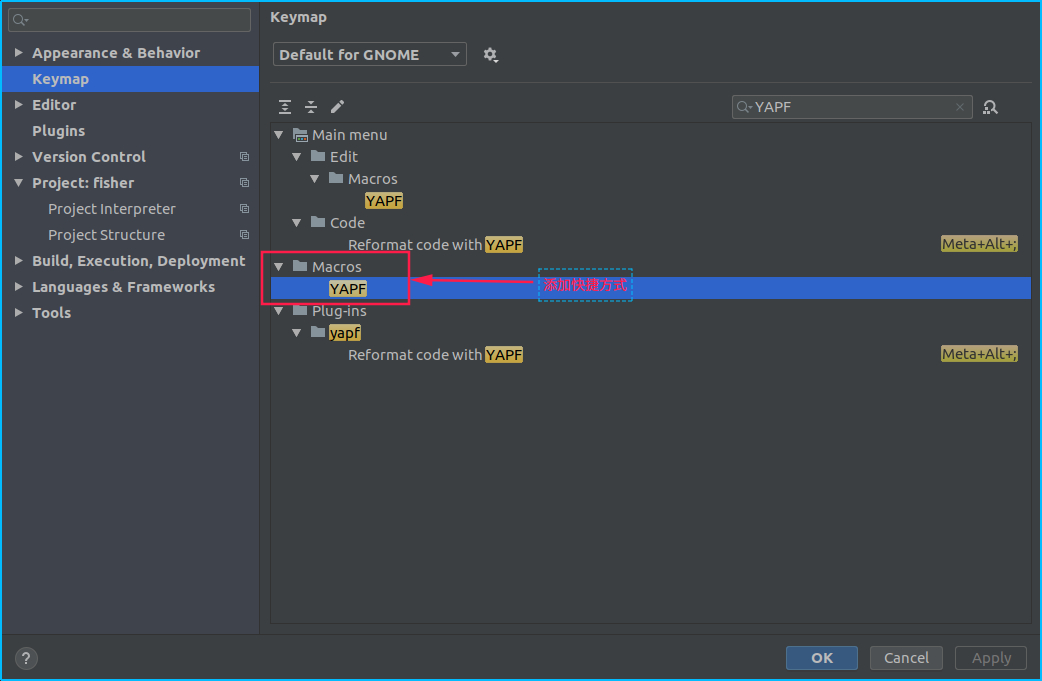Click the copy icon beside Project: fisher
Viewport: 1042px width, 681px height.
point(244,183)
